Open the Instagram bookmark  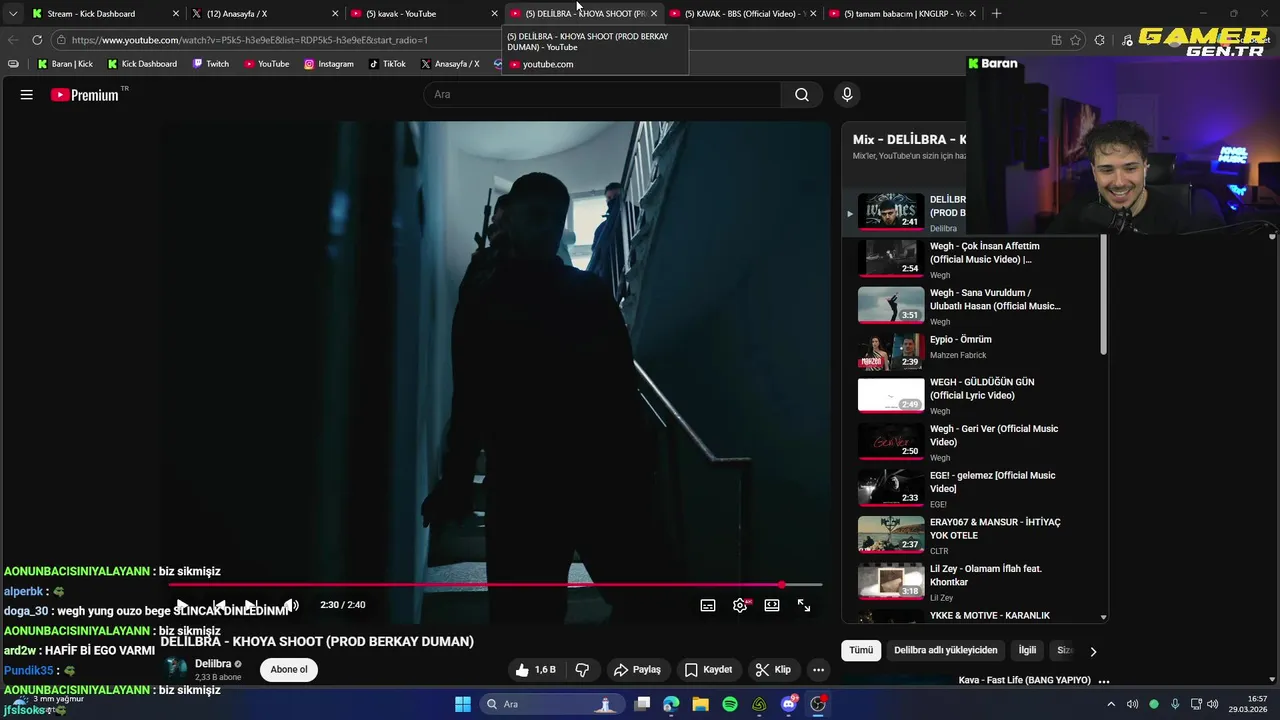[328, 64]
